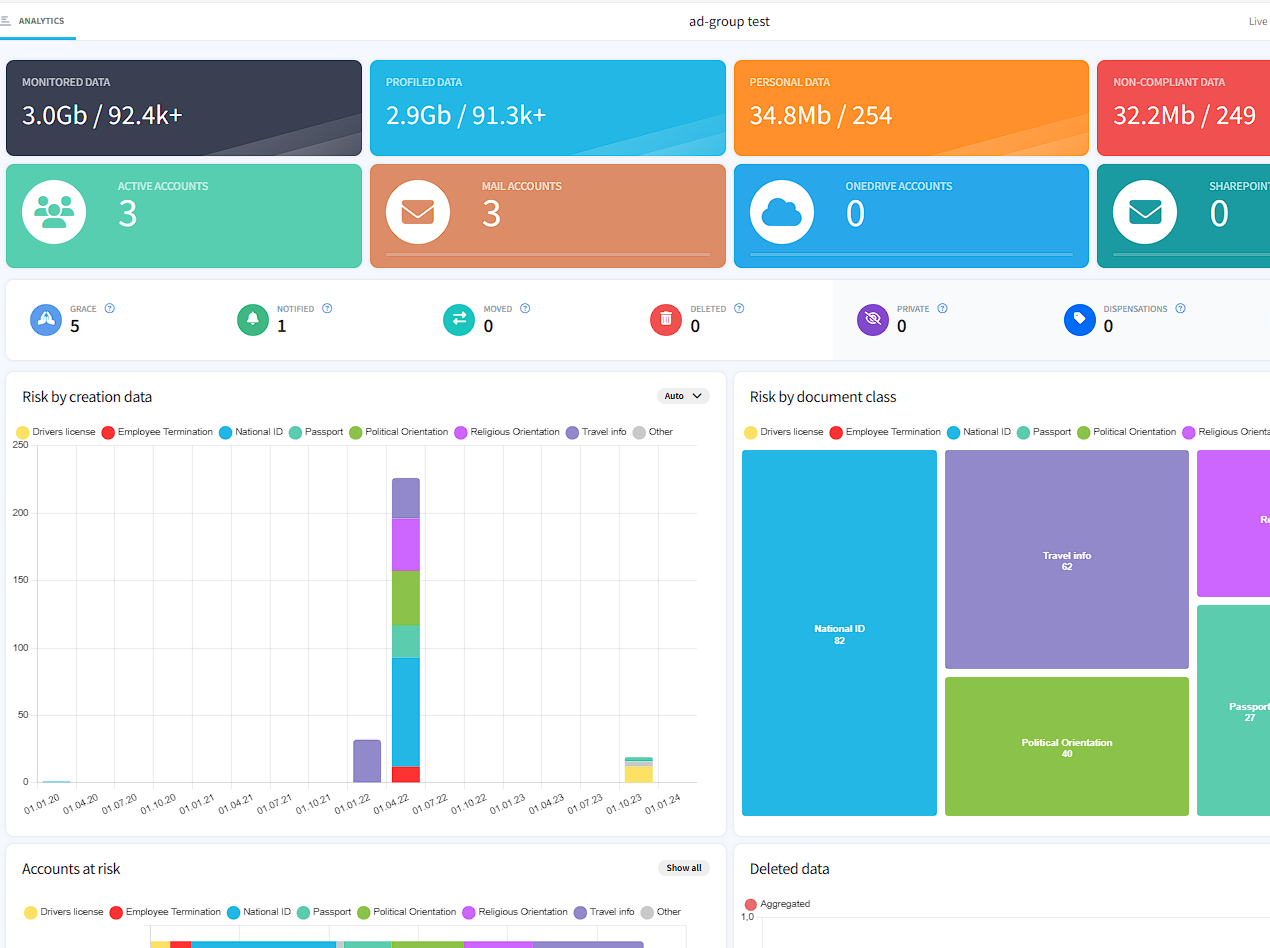Open the help tooltip next to Deleted
The height and width of the screenshot is (948, 1270).
pyautogui.click(x=739, y=308)
